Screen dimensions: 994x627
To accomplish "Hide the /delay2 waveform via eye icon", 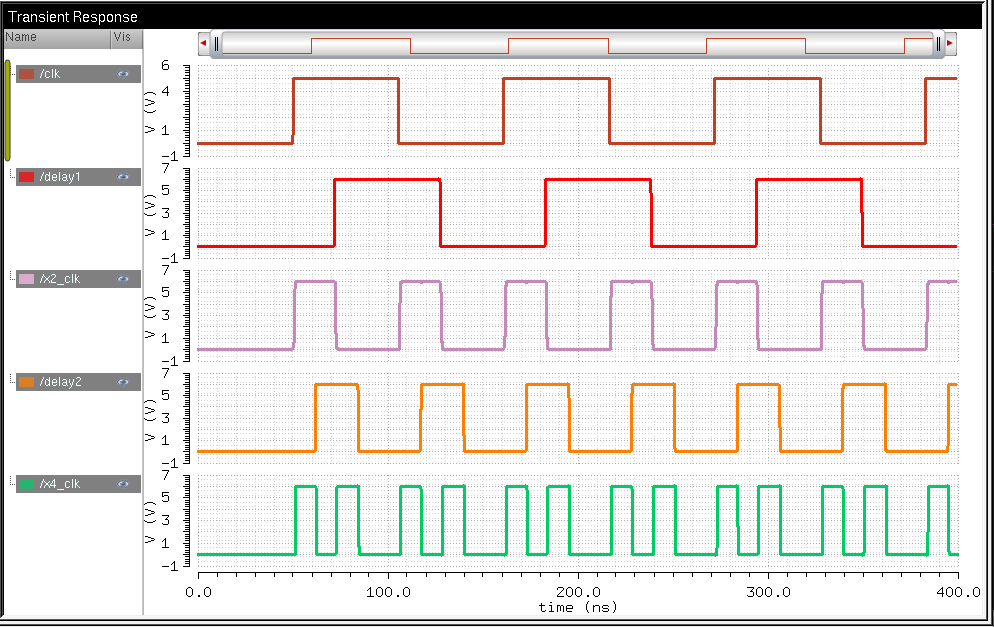I will pos(123,382).
